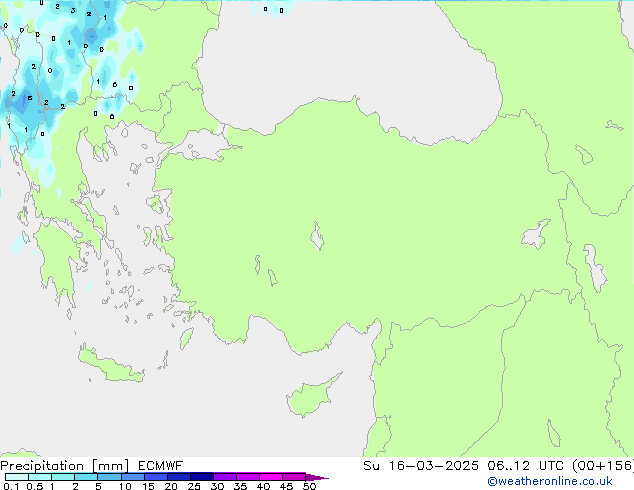Click the island of Crete on the map
This screenshot has height=490, width=634.
point(111,366)
